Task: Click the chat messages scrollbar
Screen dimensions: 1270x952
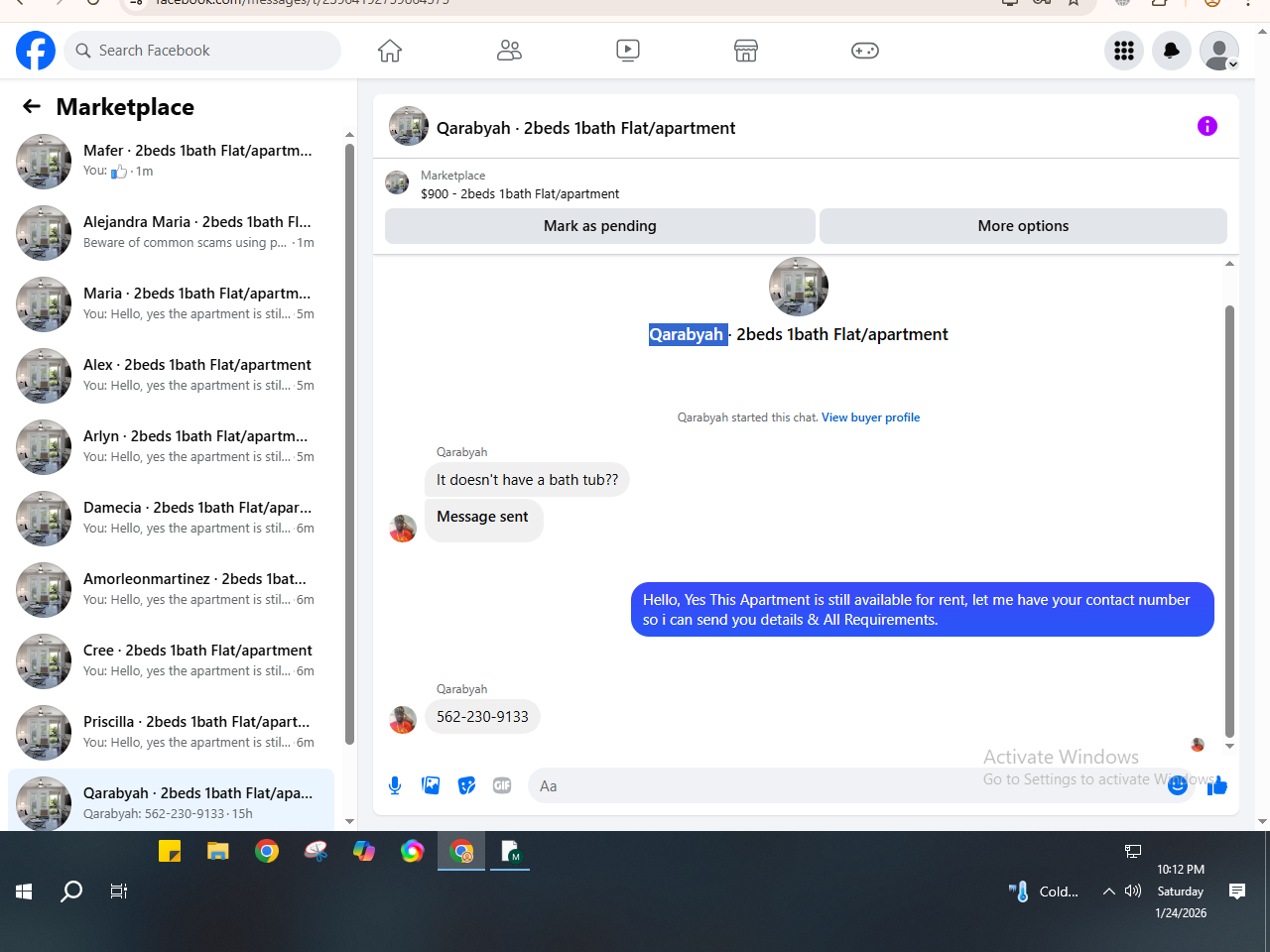Action: [x=1229, y=521]
